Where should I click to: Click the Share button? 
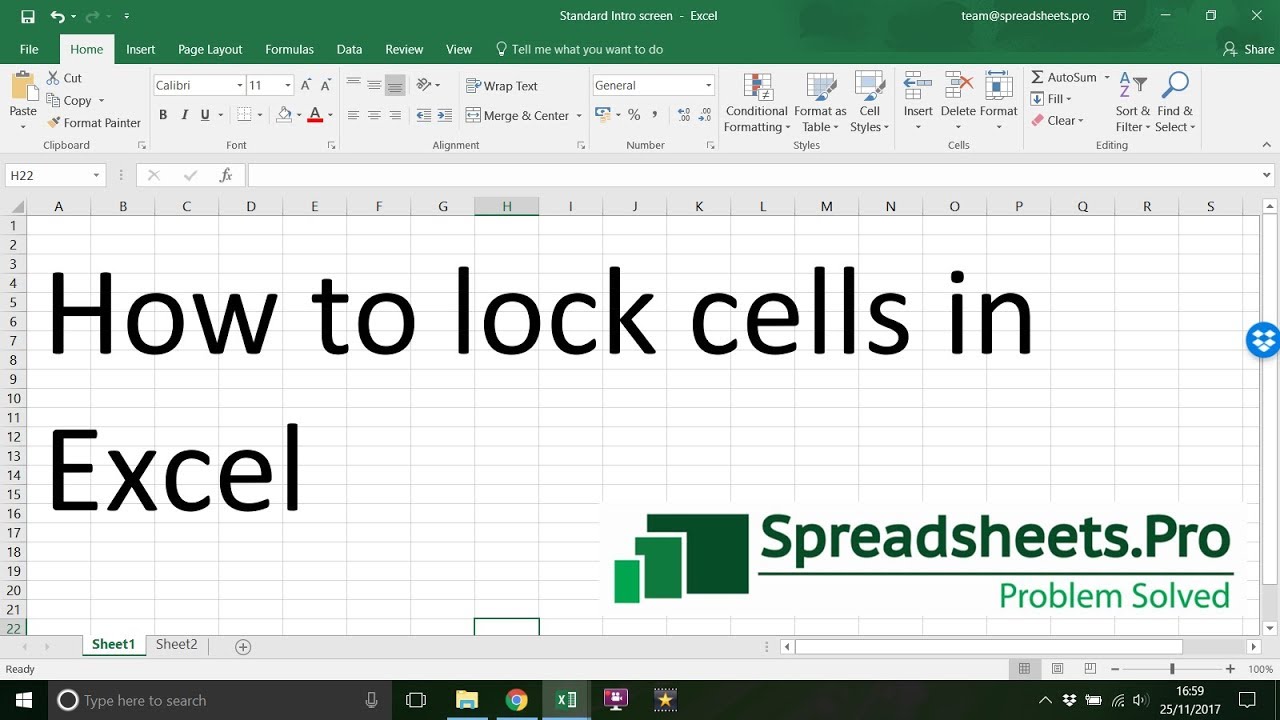1249,49
